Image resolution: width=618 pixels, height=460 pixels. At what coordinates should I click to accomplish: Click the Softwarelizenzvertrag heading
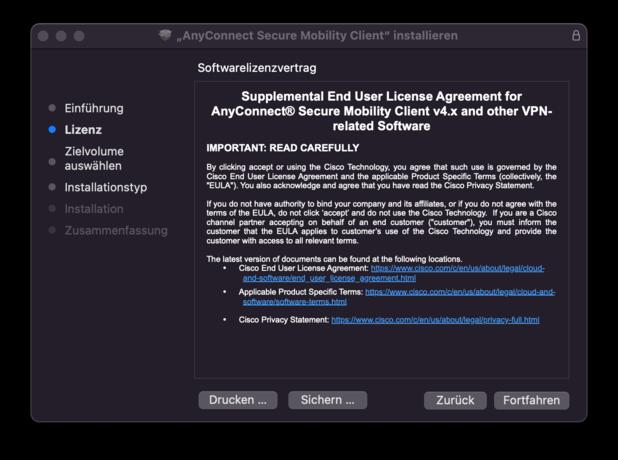coord(257,68)
